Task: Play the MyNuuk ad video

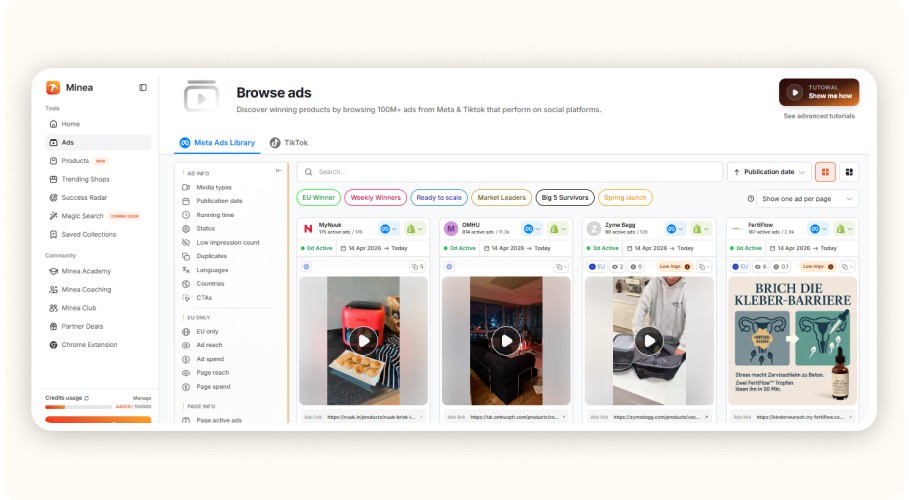Action: (363, 341)
